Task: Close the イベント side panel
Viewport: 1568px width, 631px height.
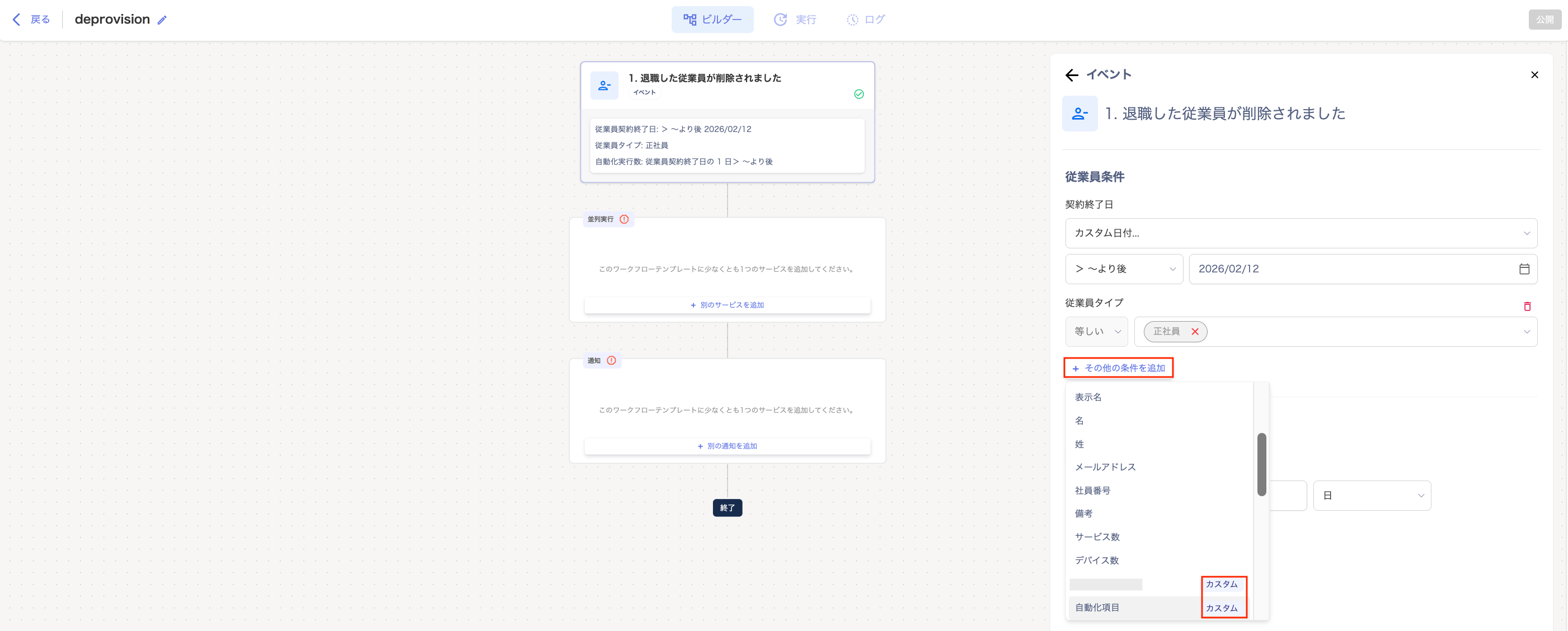Action: tap(1534, 75)
